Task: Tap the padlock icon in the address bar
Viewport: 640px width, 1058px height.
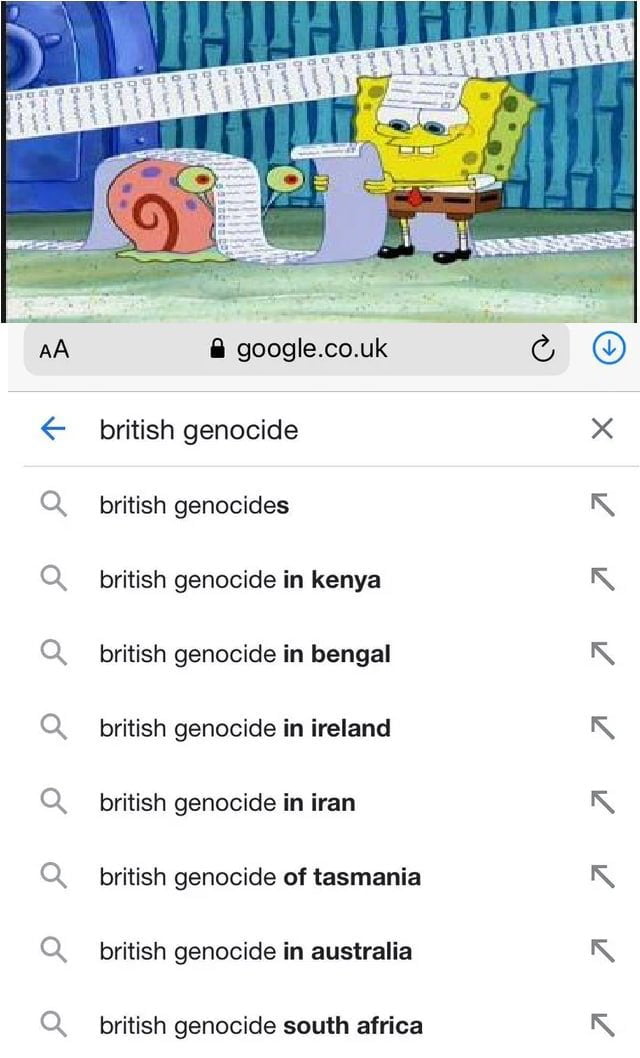Action: [x=219, y=349]
